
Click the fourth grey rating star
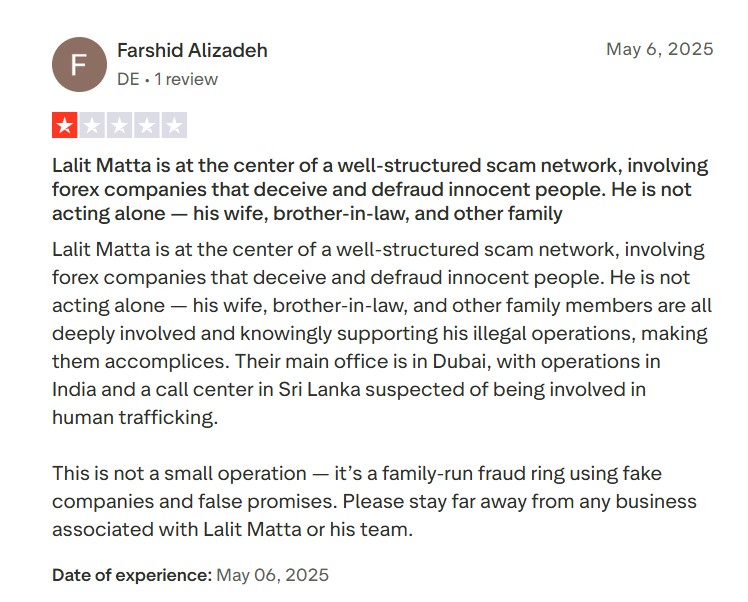point(147,125)
